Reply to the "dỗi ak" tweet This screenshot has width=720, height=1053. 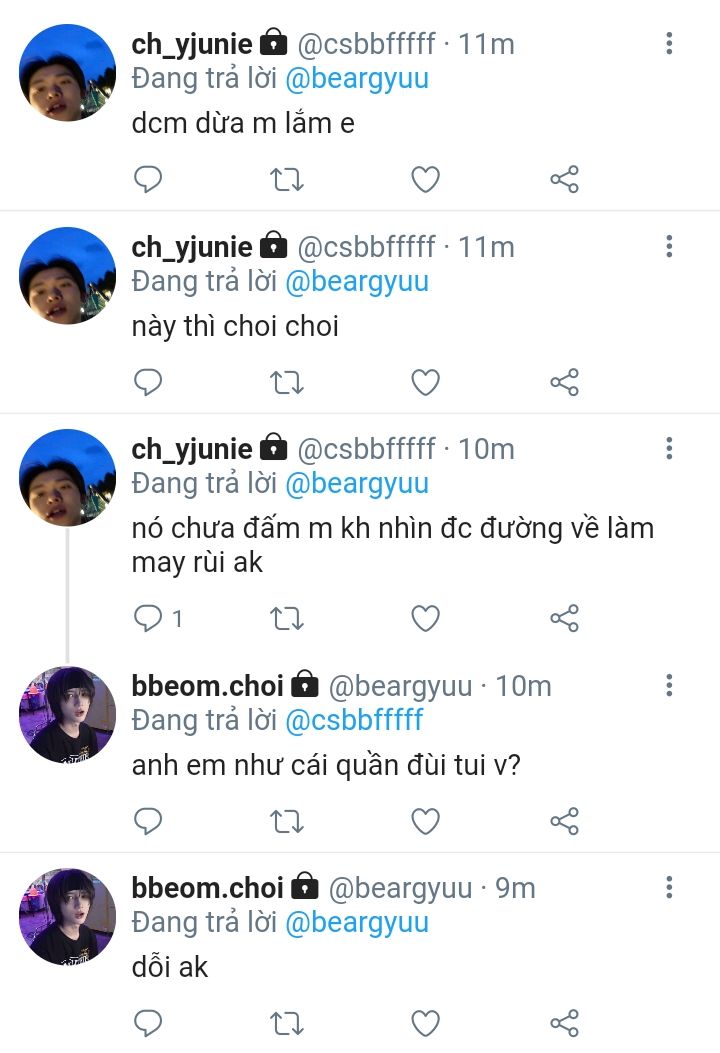(x=148, y=1023)
